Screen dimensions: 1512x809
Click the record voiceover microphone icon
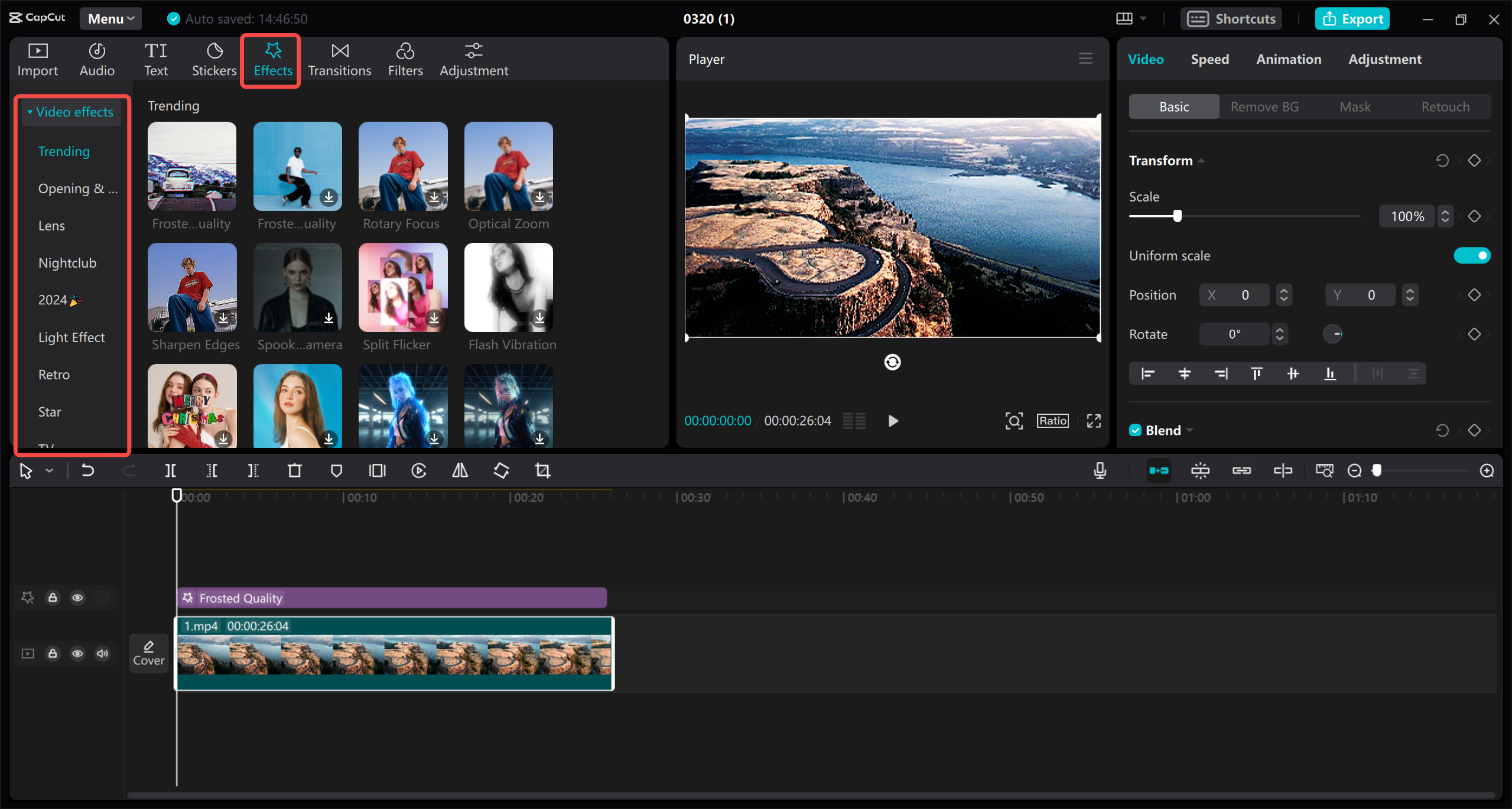pyautogui.click(x=1100, y=470)
